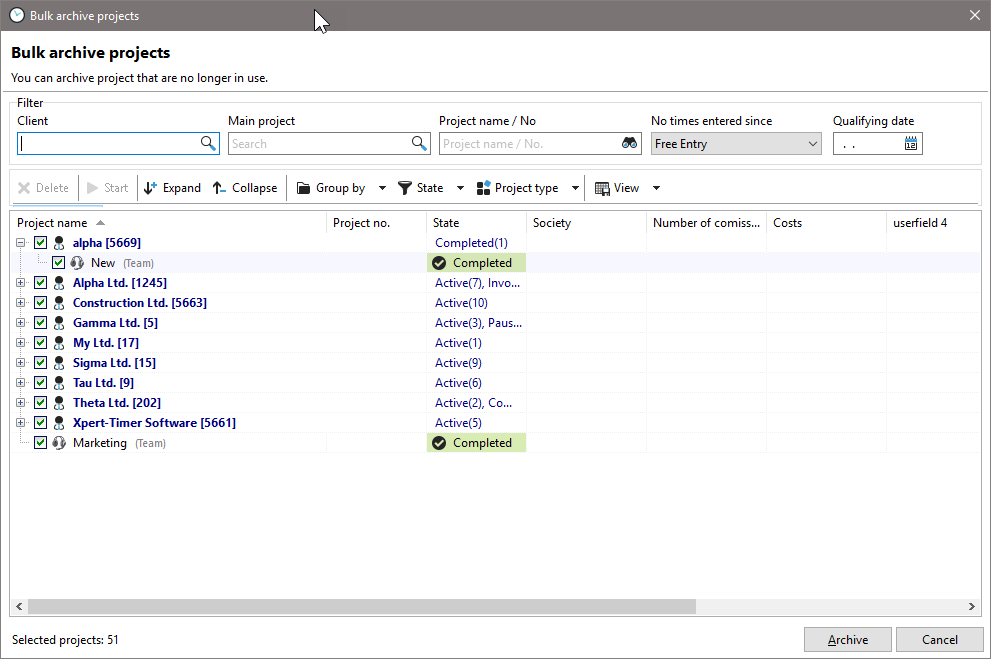The image size is (991, 659).
Task: Click the Xpert-Timer Software [5661] row name
Action: pyautogui.click(x=154, y=423)
